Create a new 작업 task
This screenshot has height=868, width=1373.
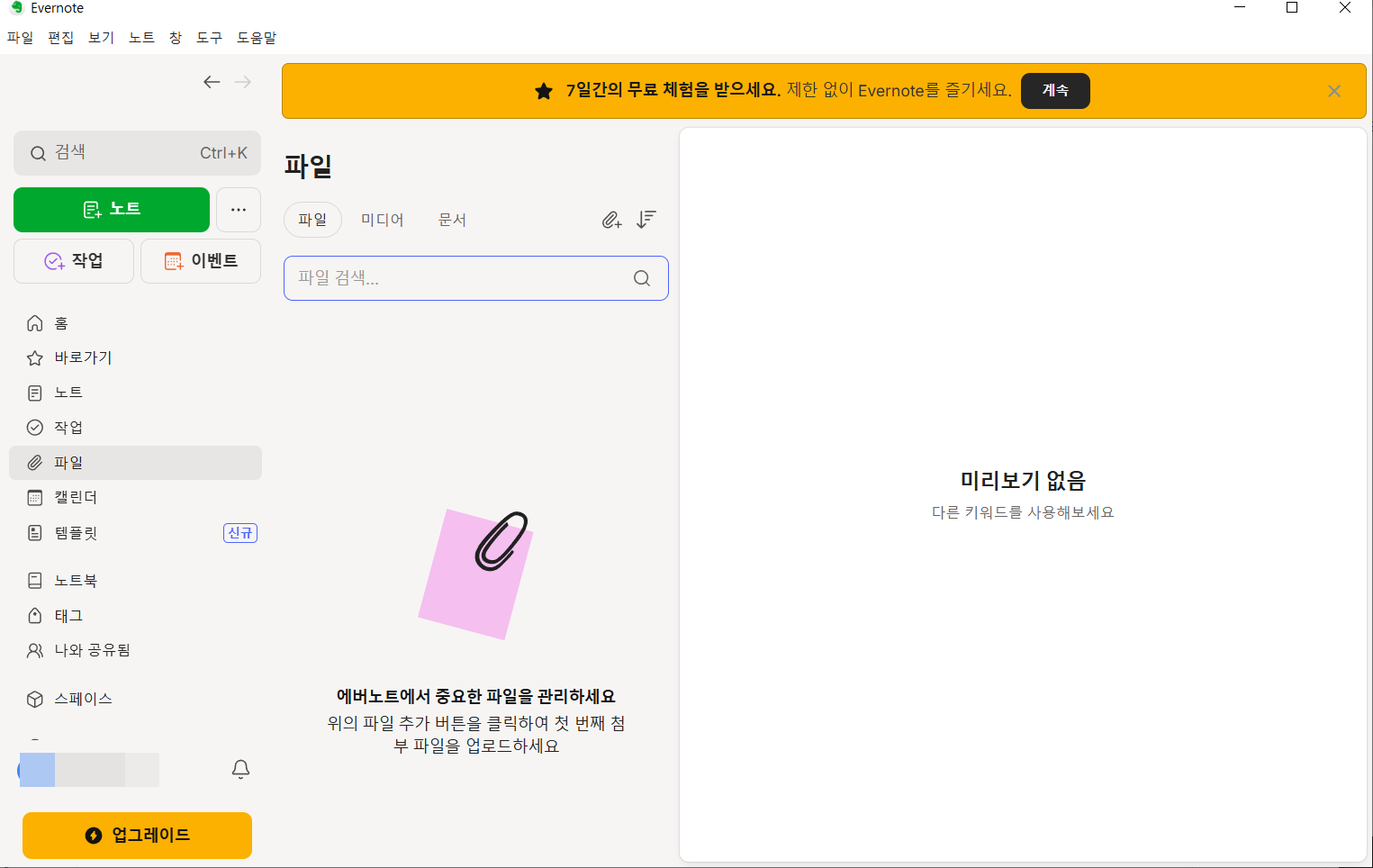[x=74, y=261]
